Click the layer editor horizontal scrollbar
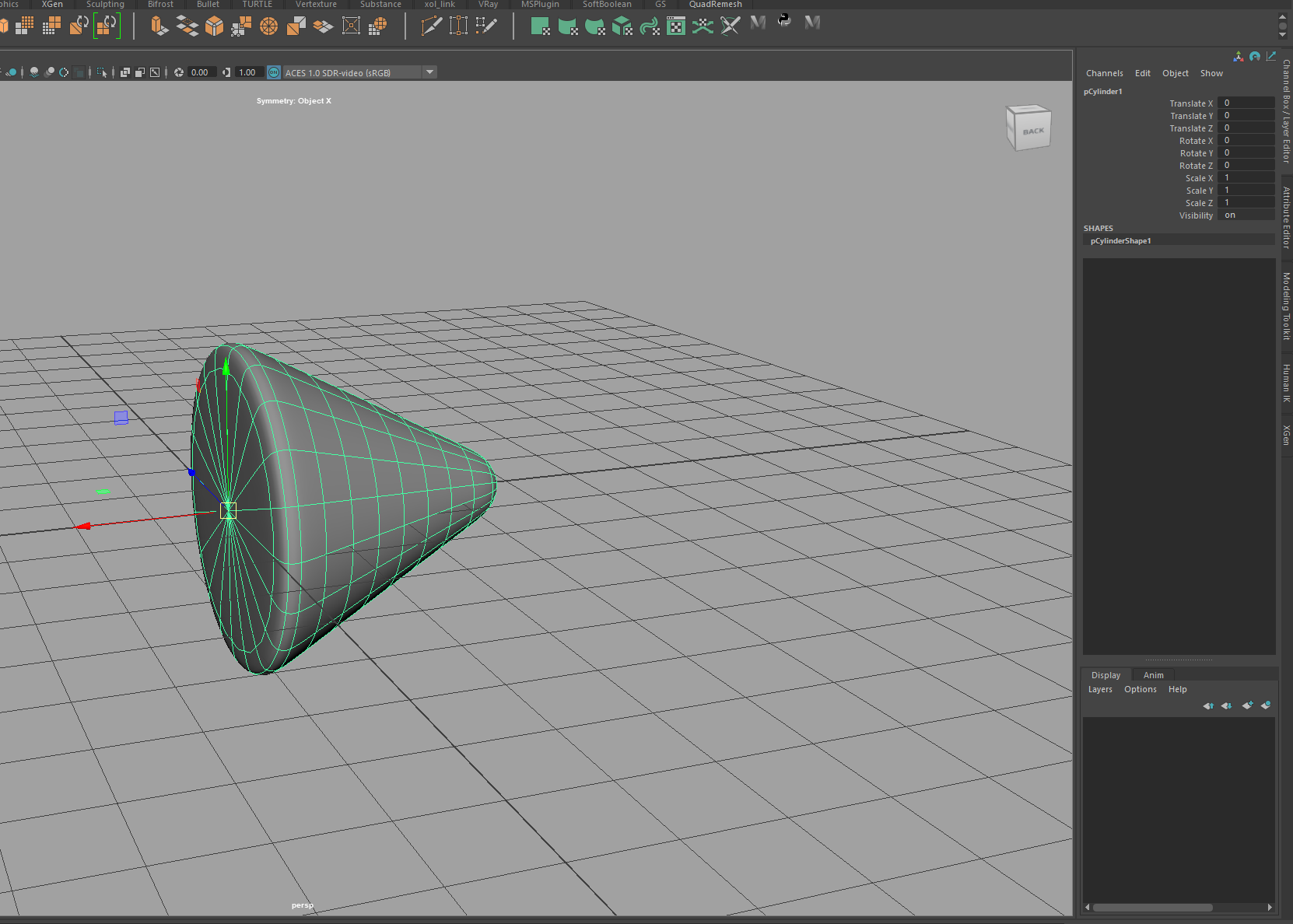 pos(1152,907)
